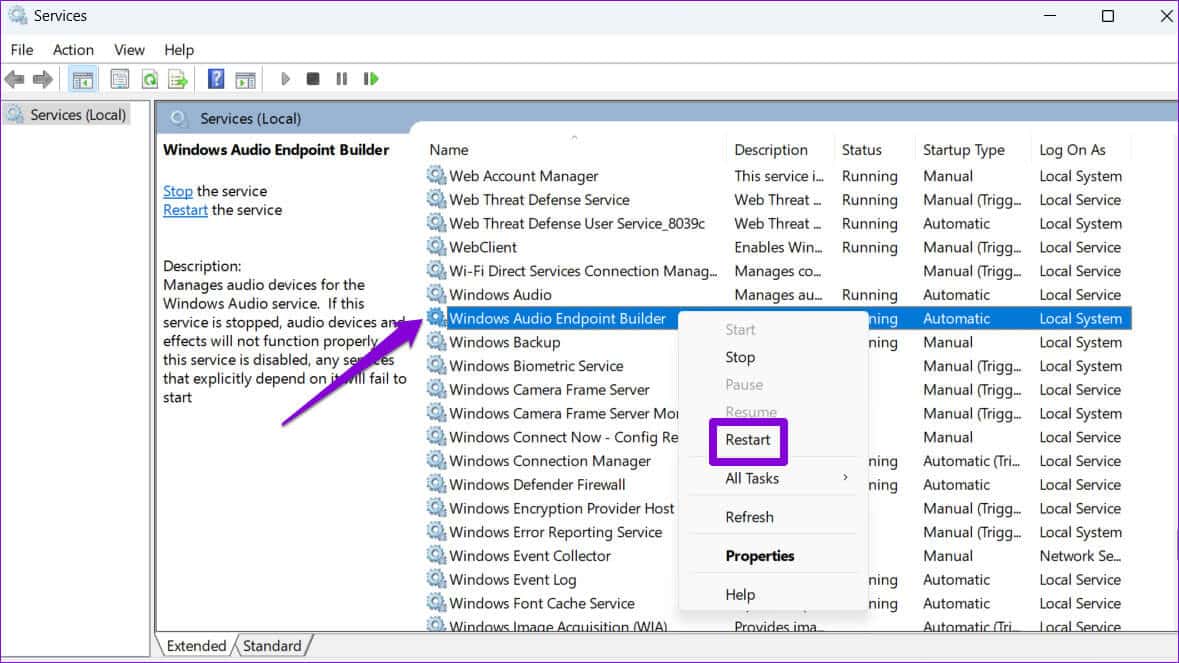This screenshot has width=1179, height=663.
Task: Click the Export List toolbar icon
Action: 178,79
